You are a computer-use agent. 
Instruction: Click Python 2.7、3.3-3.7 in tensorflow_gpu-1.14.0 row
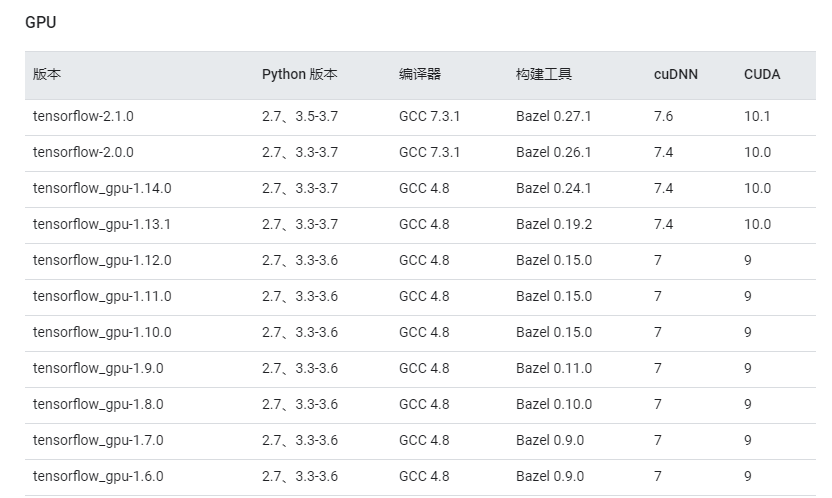tap(300, 188)
